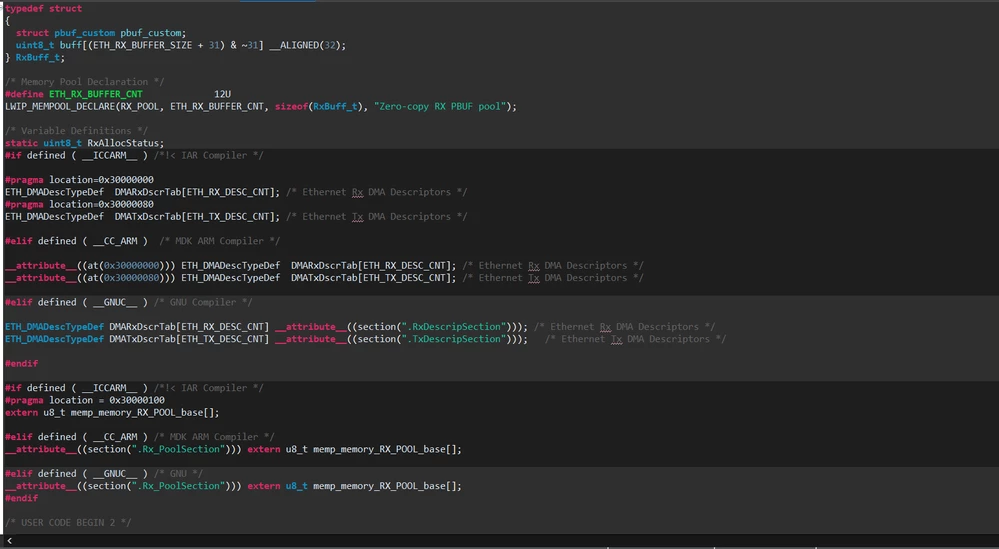Image resolution: width=999 pixels, height=549 pixels.
Task: Click the ".TxDescripSection" string
Action: 454,339
